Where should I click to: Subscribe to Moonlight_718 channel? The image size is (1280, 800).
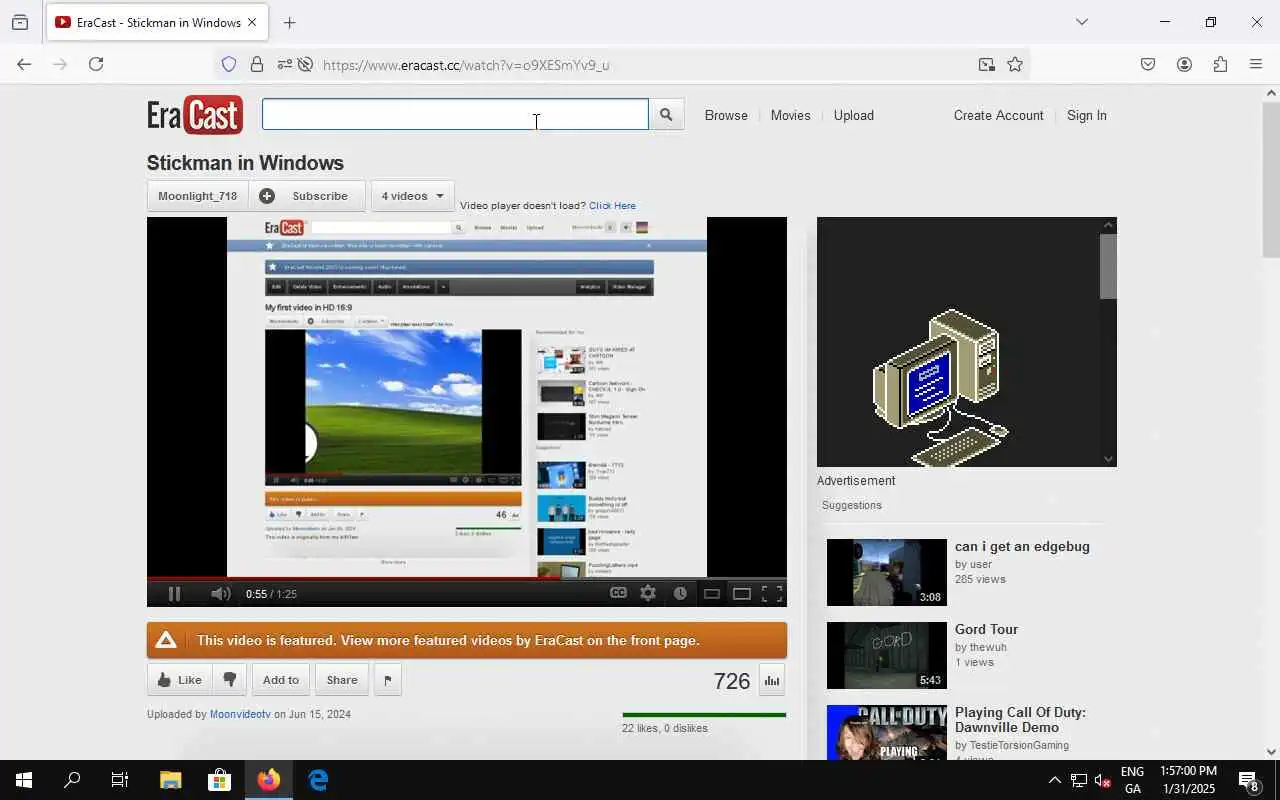pyautogui.click(x=307, y=196)
